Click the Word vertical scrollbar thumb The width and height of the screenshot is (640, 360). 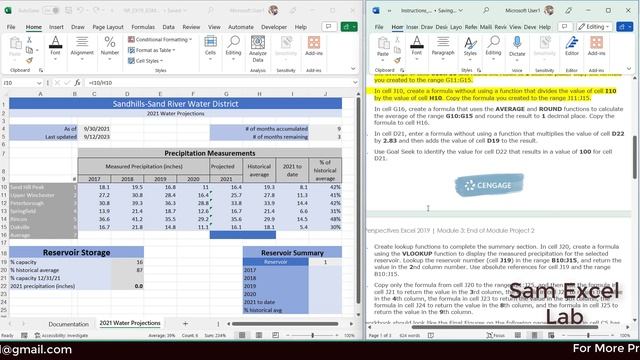[x=635, y=157]
